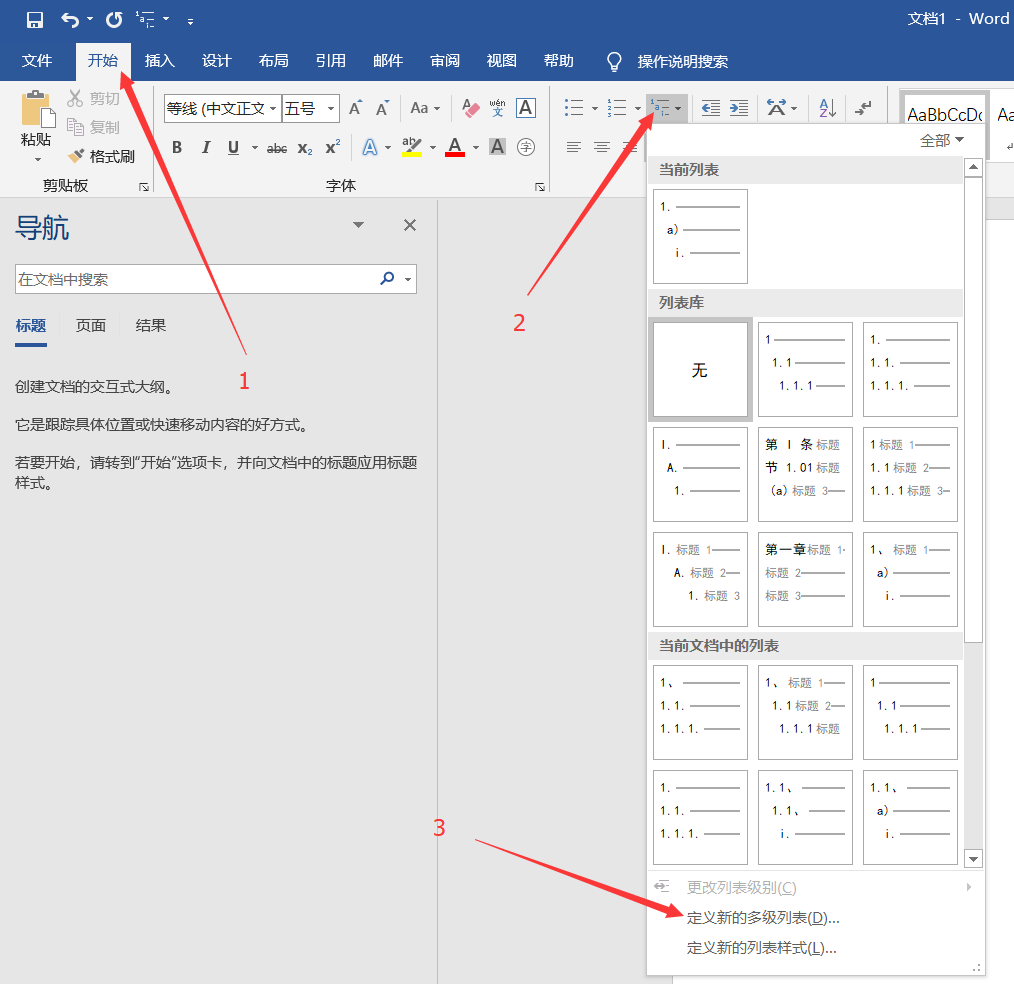The width and height of the screenshot is (1014, 984).
Task: Highlight text with yellow highlighter
Action: tap(411, 147)
